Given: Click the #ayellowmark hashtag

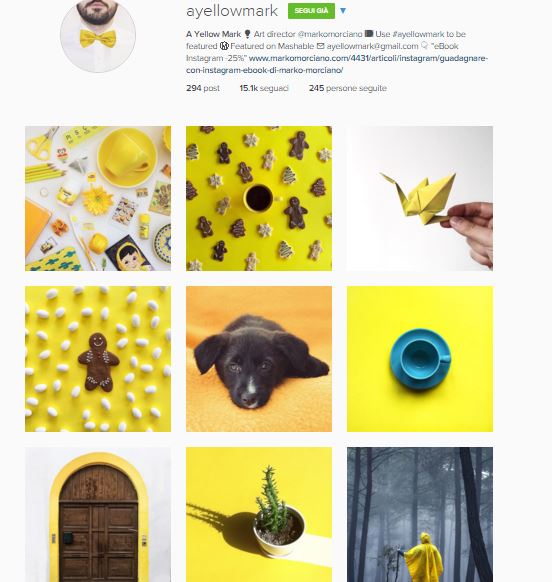Looking at the screenshot, I should click(418, 34).
